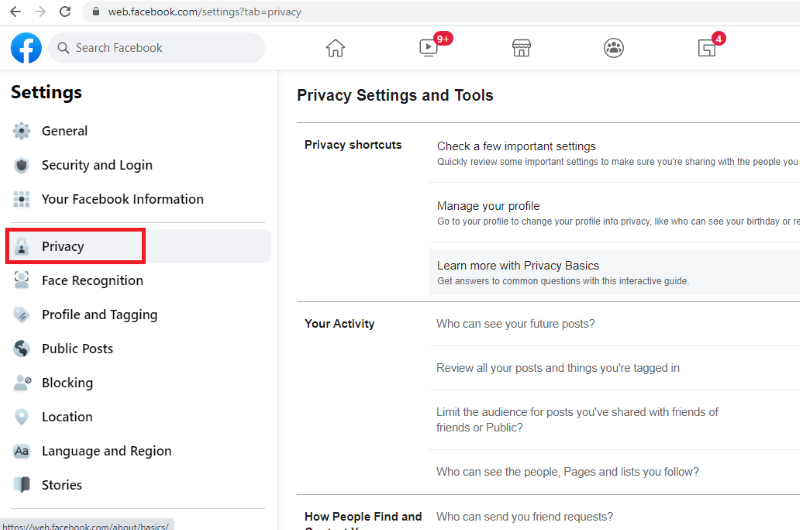Click the Stories book icon

click(21, 485)
